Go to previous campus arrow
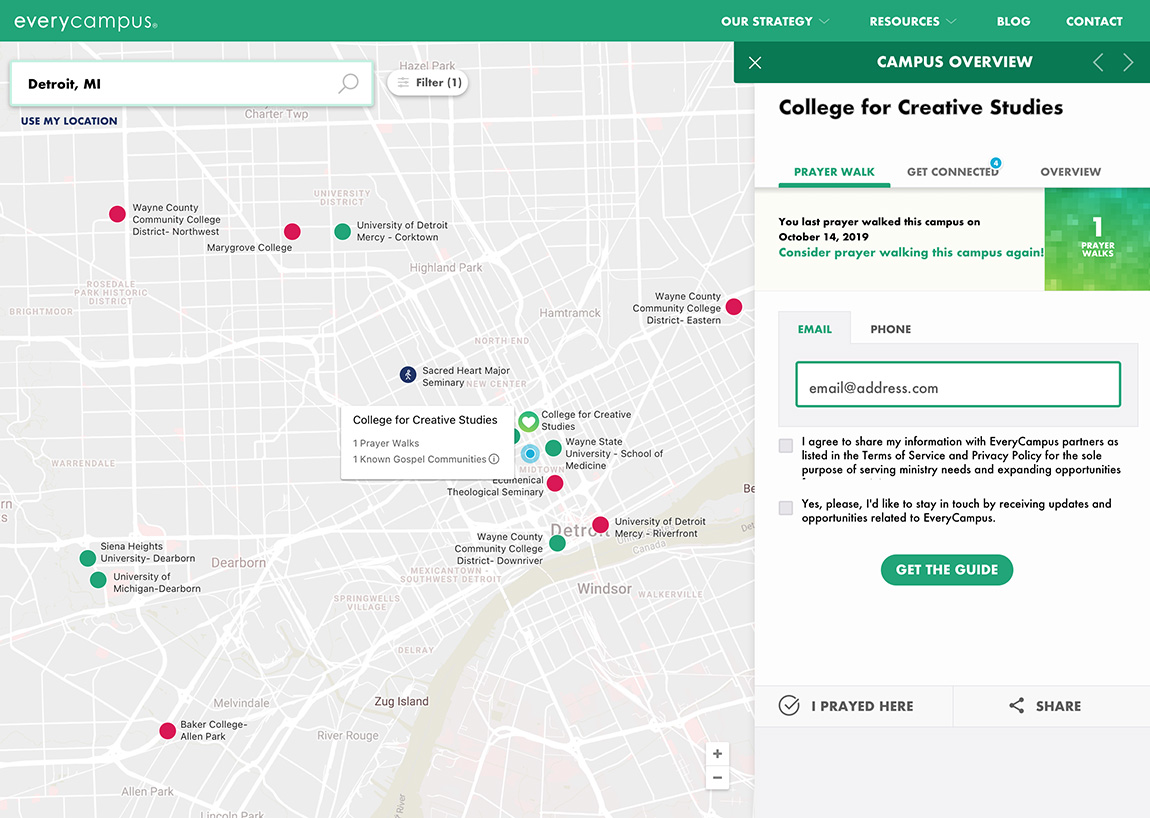 [x=1098, y=62]
